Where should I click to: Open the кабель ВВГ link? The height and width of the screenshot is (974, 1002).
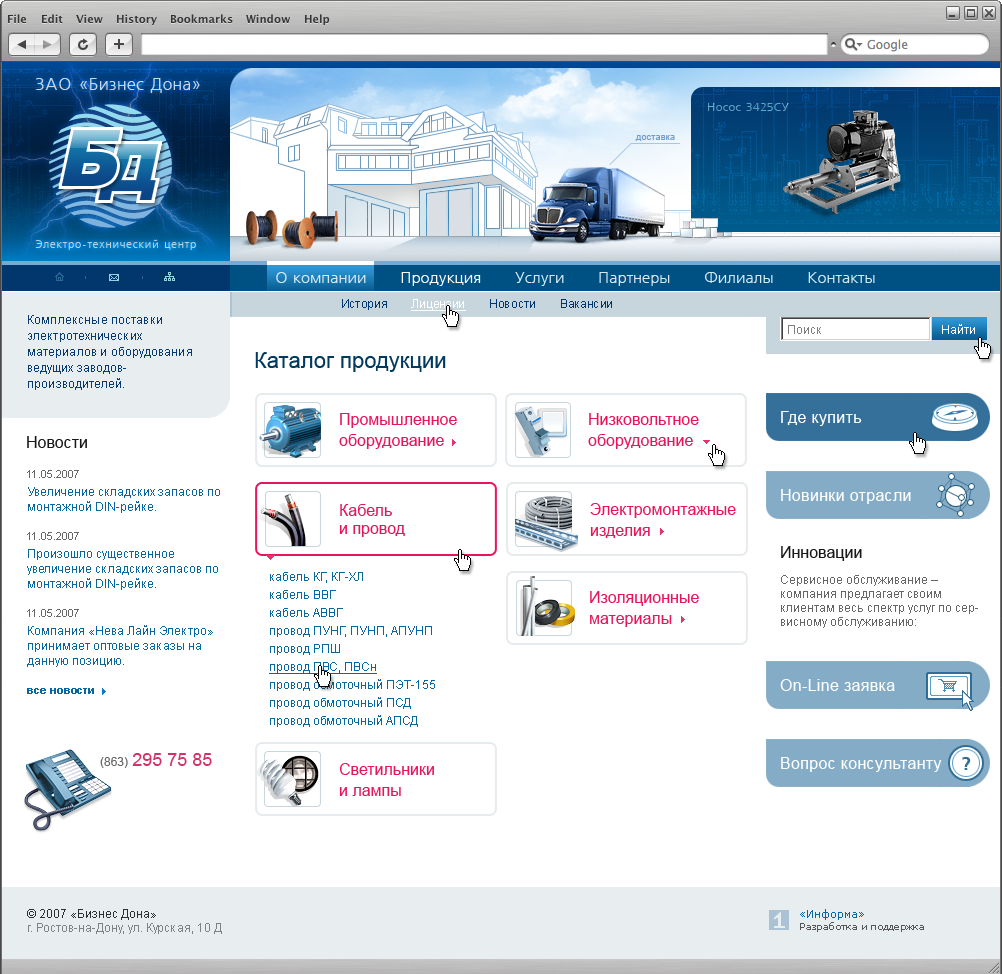click(302, 594)
